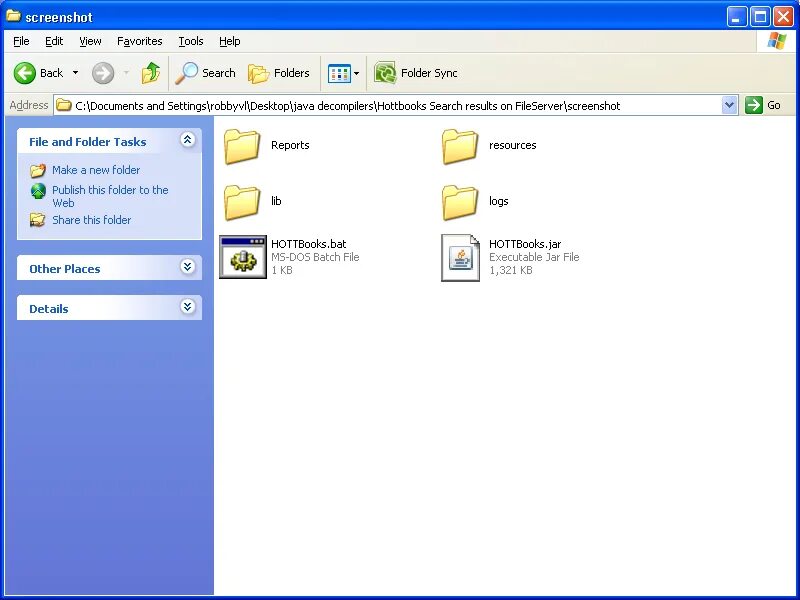
Task: Click the folder icon in the address bar
Action: click(x=64, y=106)
